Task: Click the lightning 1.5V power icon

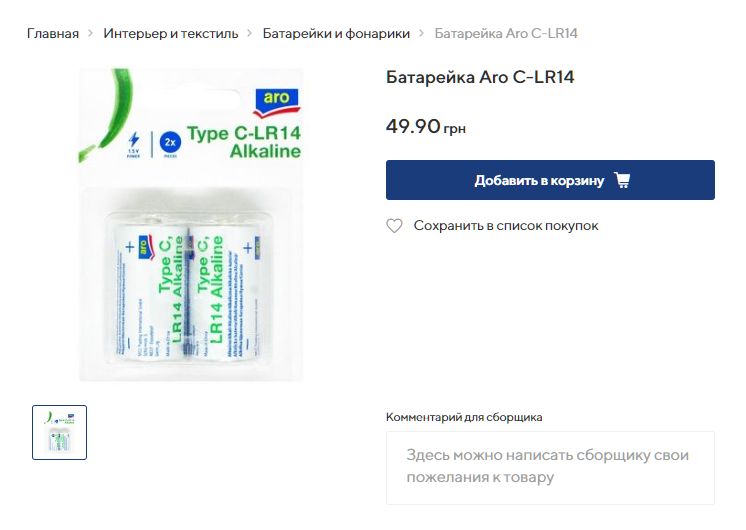Action: click(134, 144)
